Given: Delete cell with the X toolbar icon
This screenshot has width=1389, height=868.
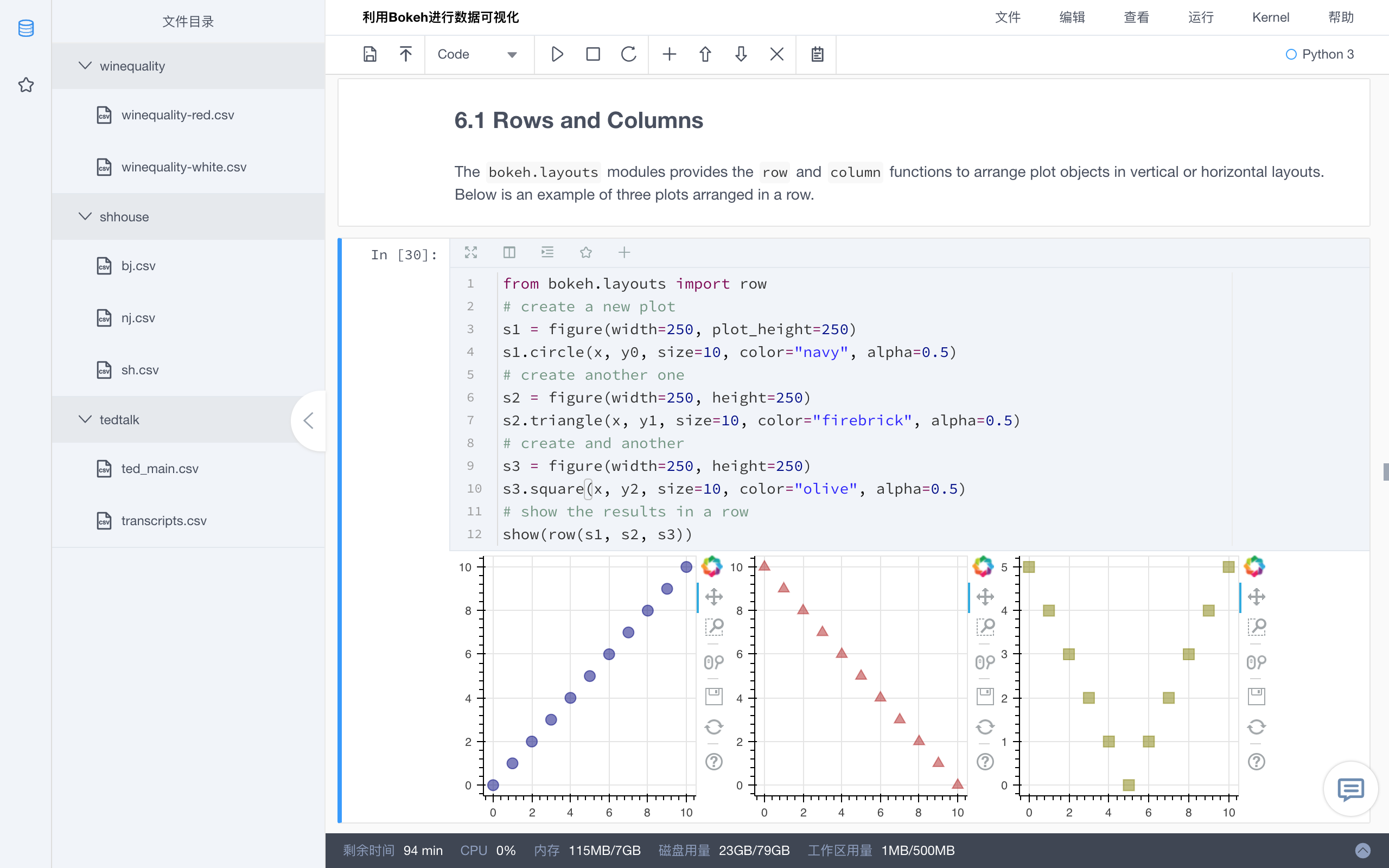Looking at the screenshot, I should 776,54.
